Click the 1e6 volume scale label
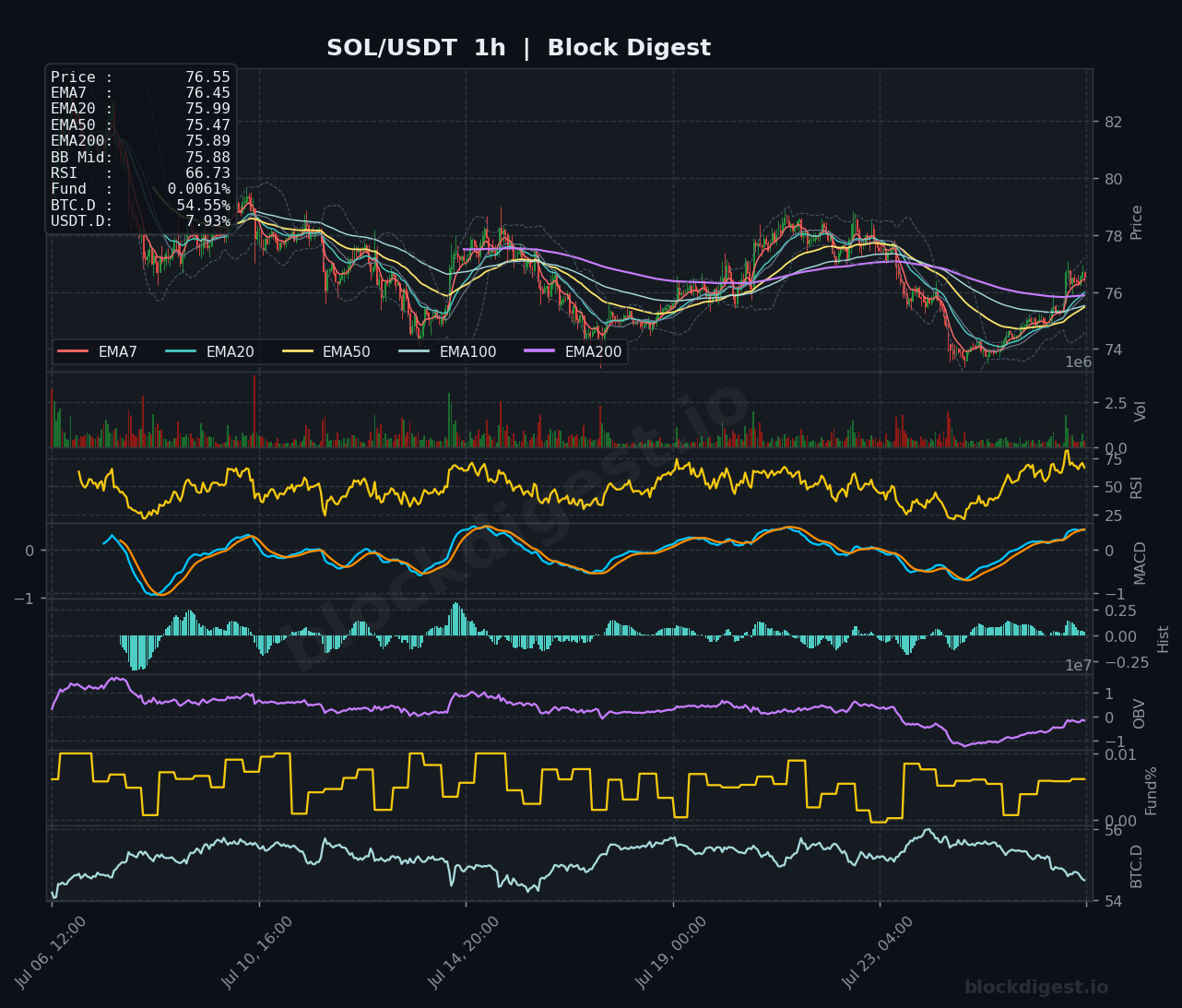The width and height of the screenshot is (1182, 1008). [x=1079, y=362]
